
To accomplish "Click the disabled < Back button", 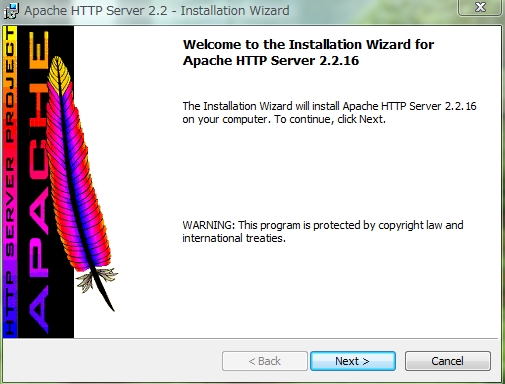I will 265,361.
